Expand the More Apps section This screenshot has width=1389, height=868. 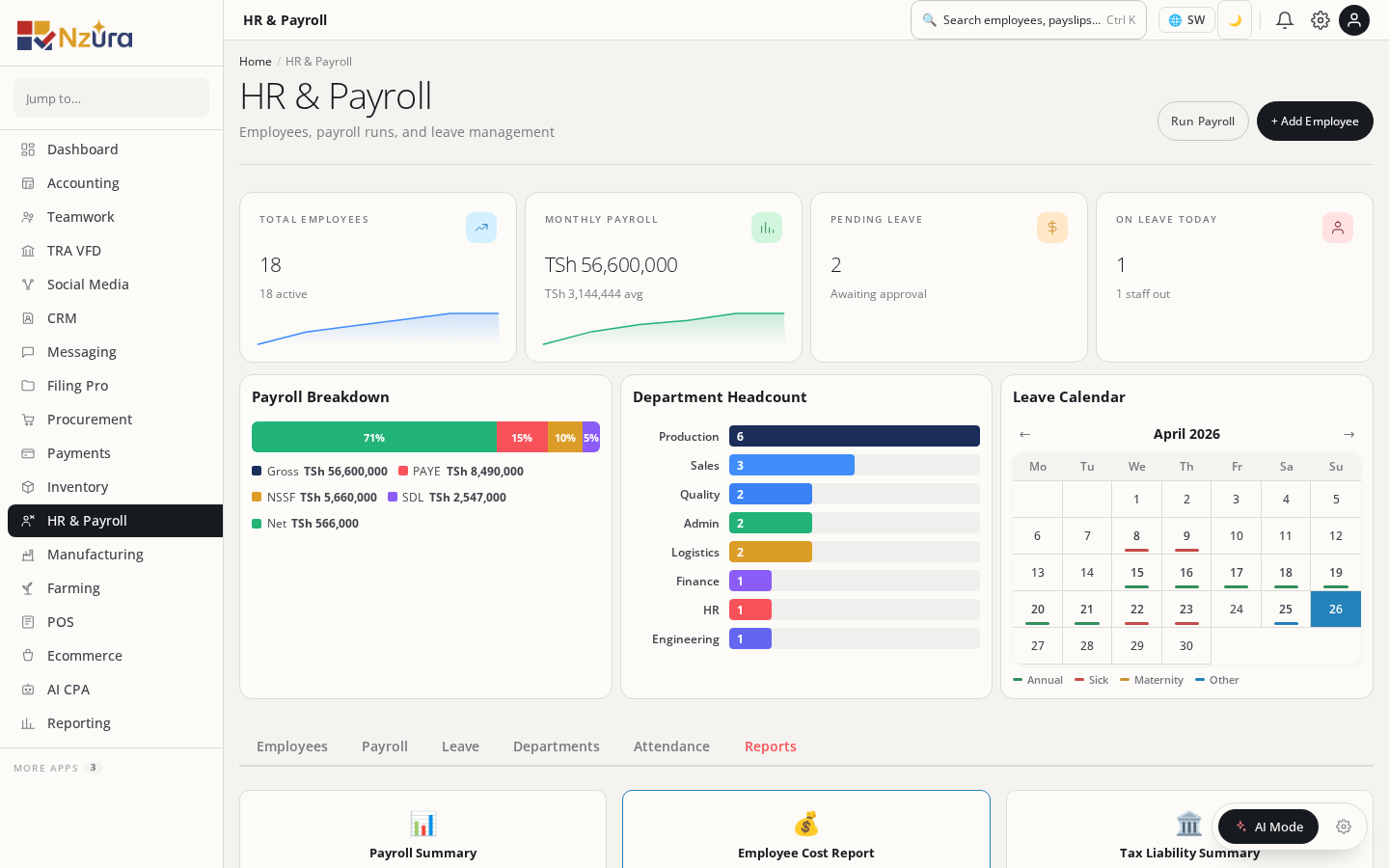click(58, 768)
